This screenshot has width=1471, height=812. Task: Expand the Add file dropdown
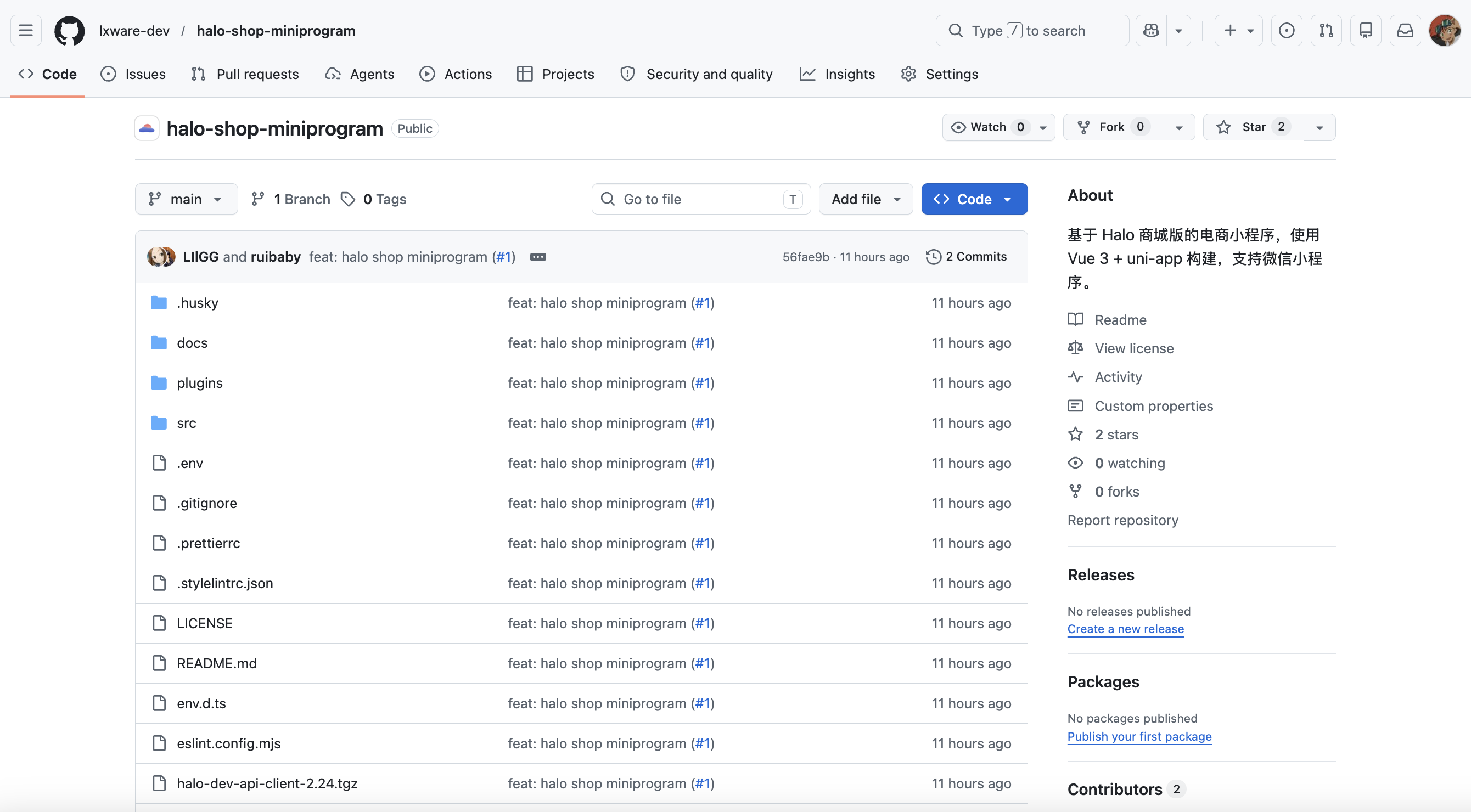865,199
